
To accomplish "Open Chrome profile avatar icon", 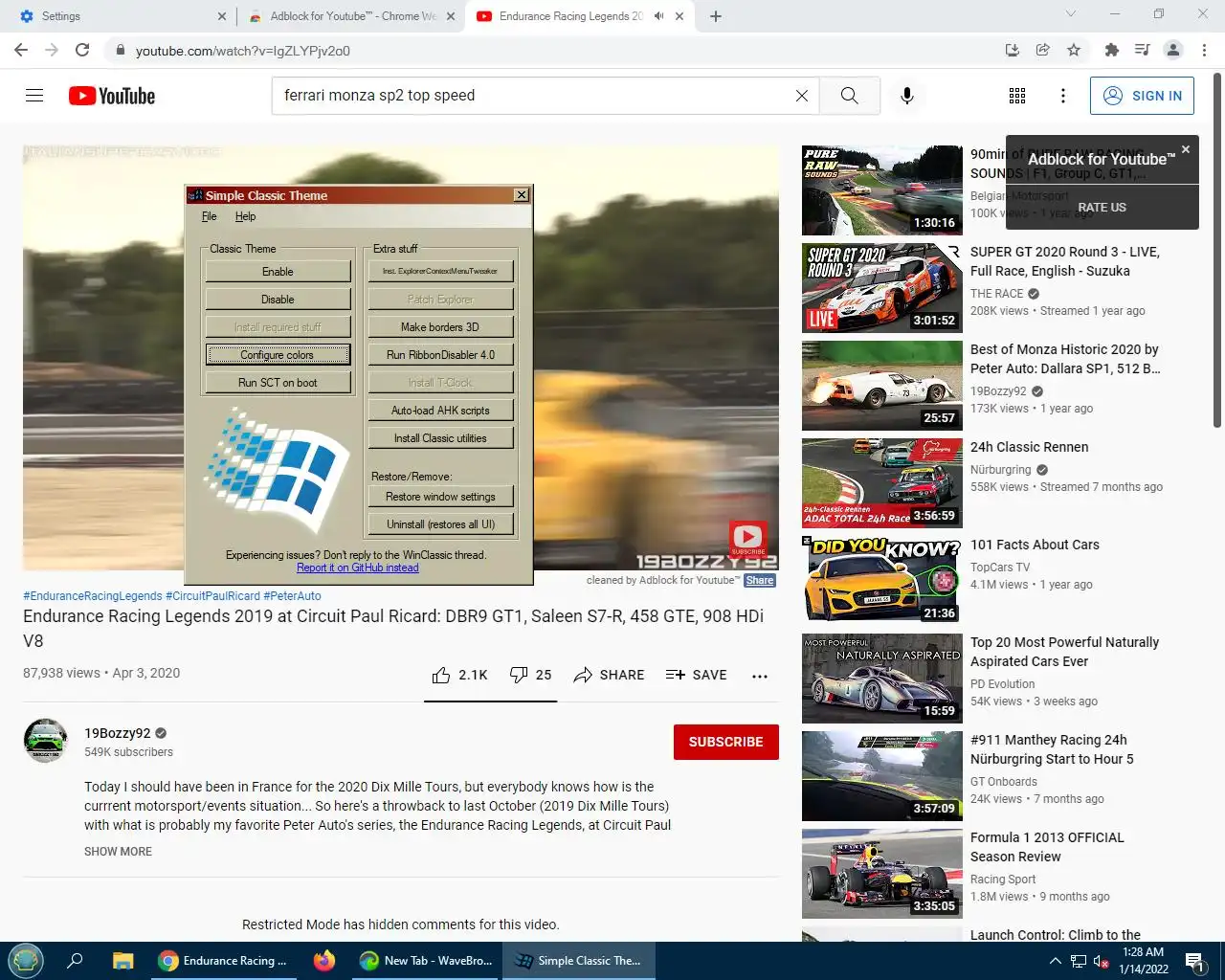I will click(1173, 50).
